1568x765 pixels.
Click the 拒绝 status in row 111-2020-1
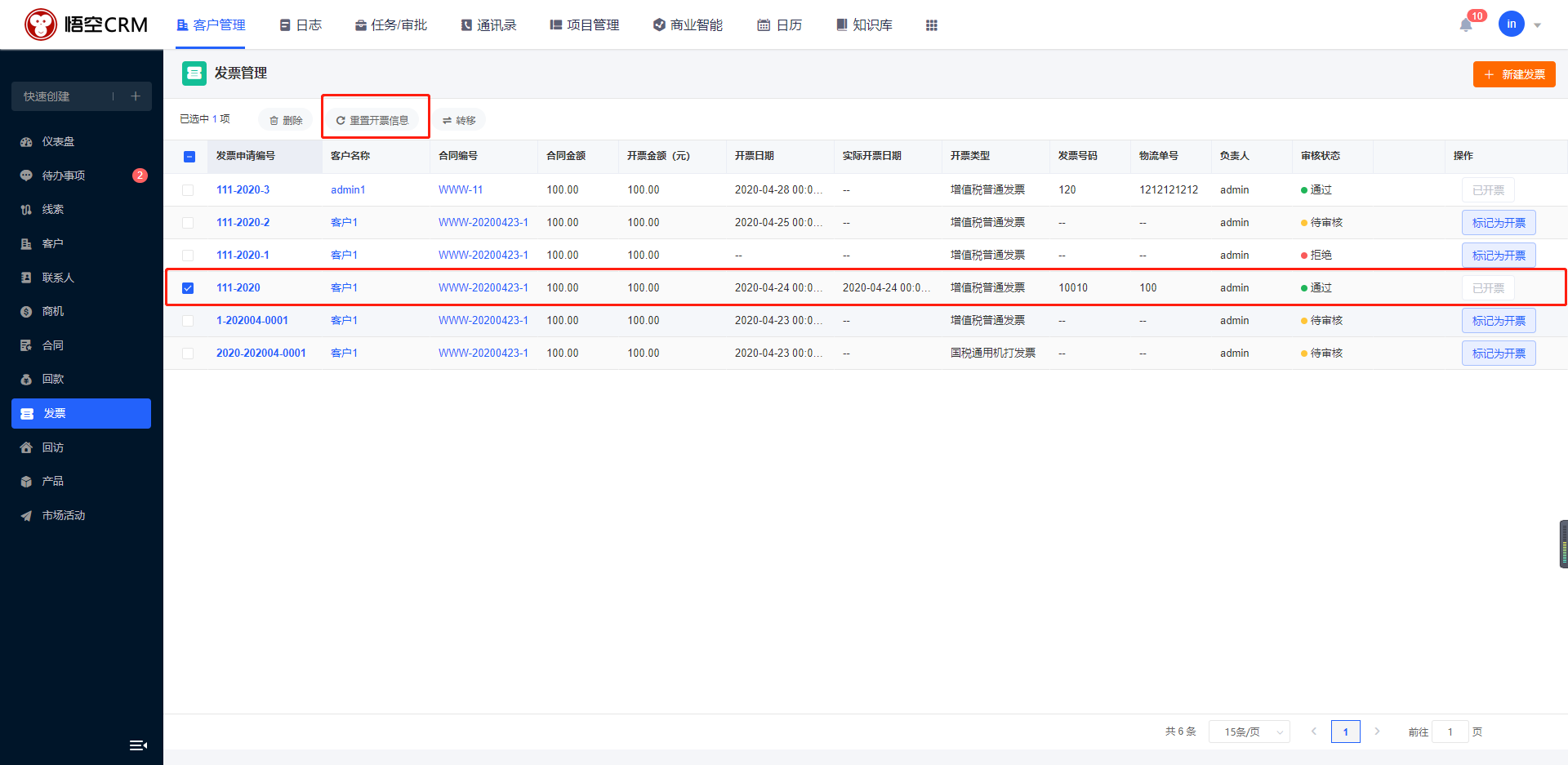point(1316,255)
